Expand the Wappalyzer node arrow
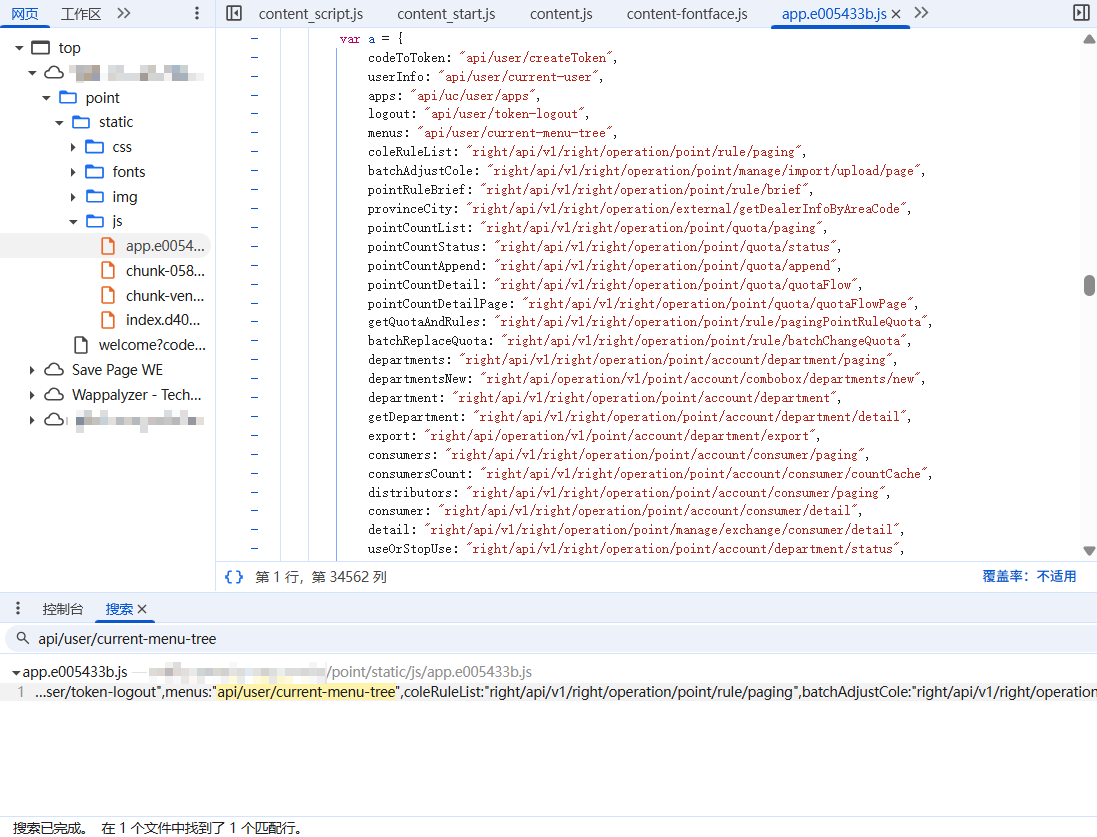 (x=31, y=395)
